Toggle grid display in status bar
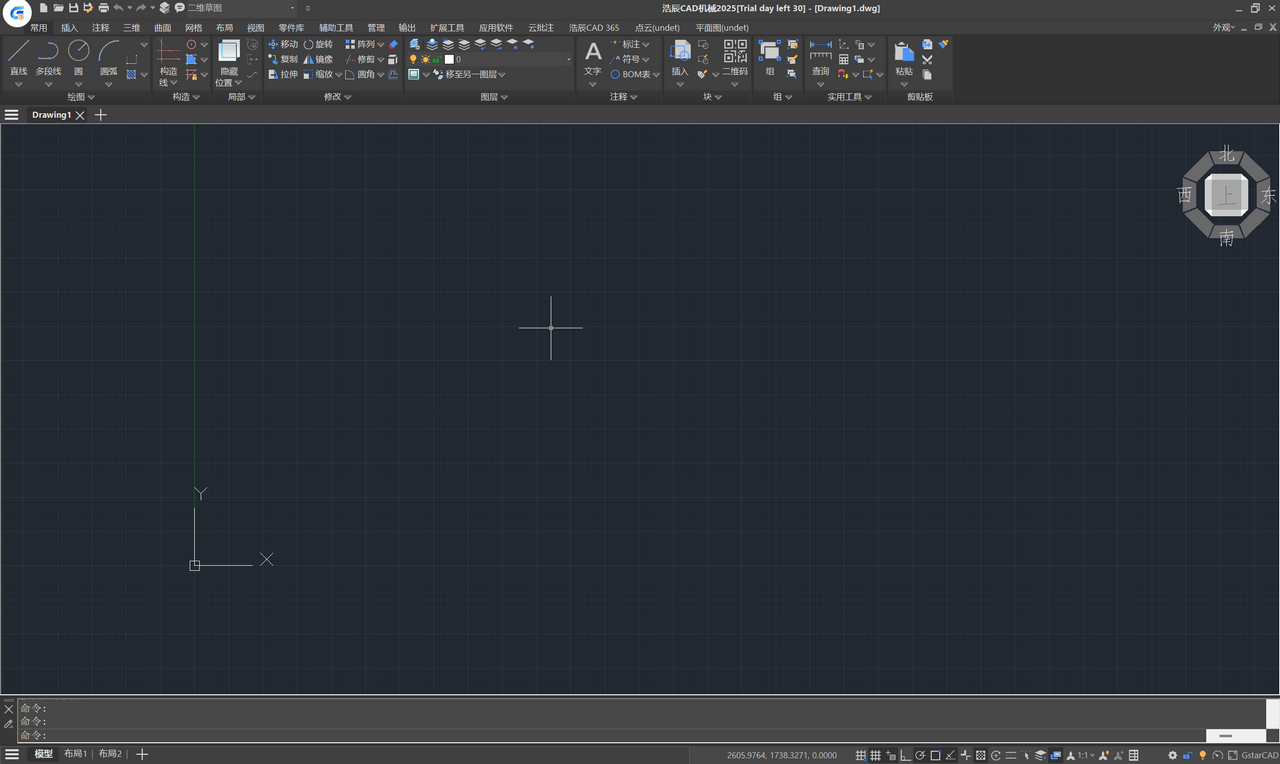Viewport: 1280px width, 764px height. [x=875, y=755]
